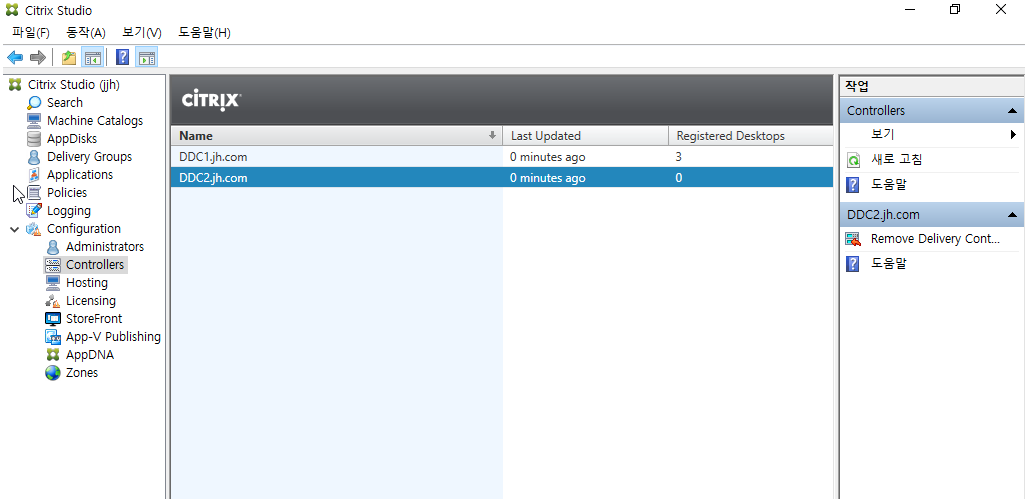This screenshot has height=499, width=1030.
Task: Click 보기 in the actions pane
Action: coord(882,135)
